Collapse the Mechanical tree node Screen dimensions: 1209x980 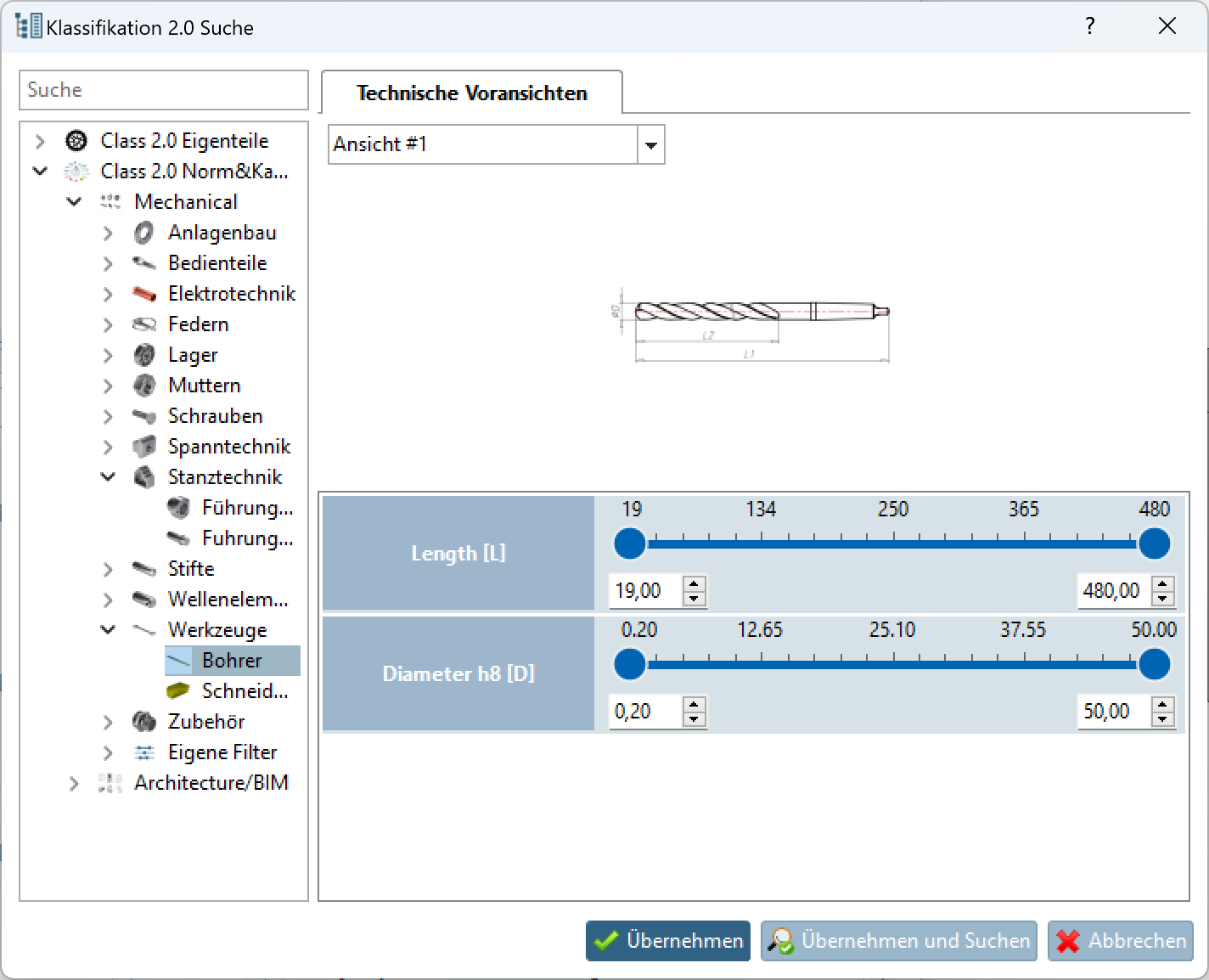pyautogui.click(x=74, y=201)
